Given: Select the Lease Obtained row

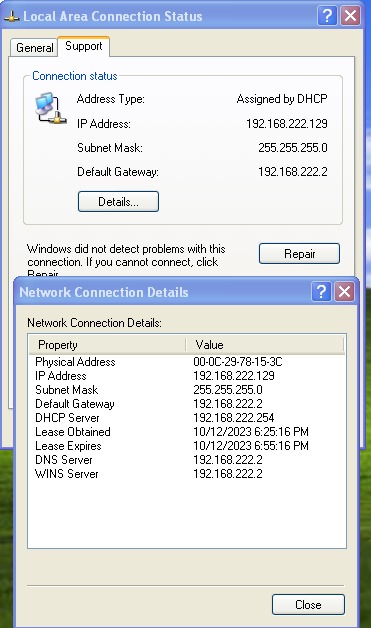Looking at the screenshot, I should pos(187,432).
